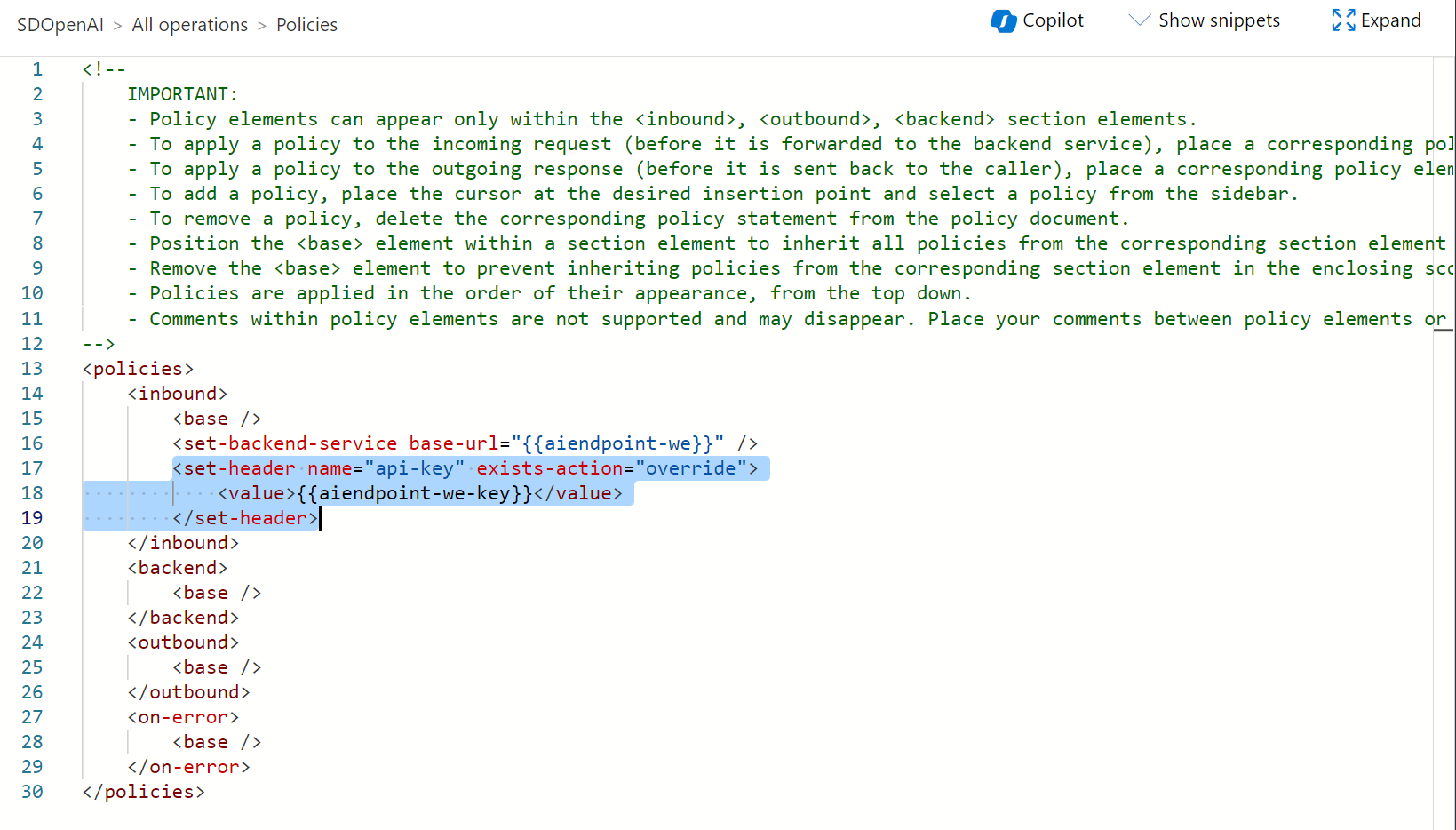Click the "api-key" header name value

(414, 468)
